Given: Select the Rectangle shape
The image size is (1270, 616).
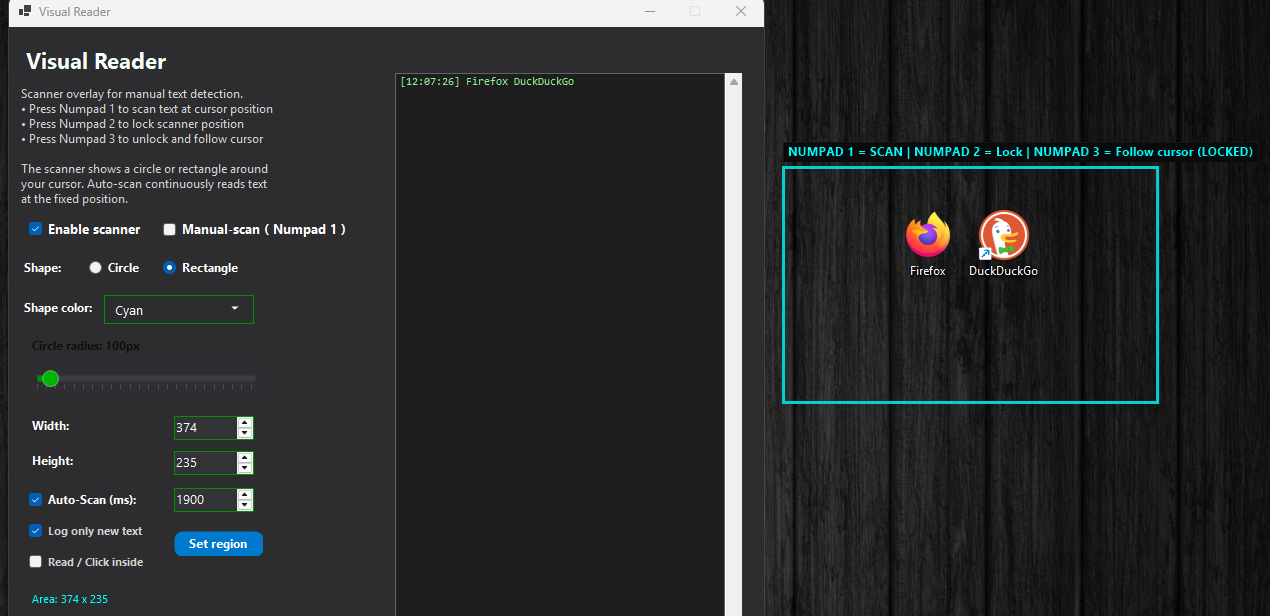Looking at the screenshot, I should [169, 267].
